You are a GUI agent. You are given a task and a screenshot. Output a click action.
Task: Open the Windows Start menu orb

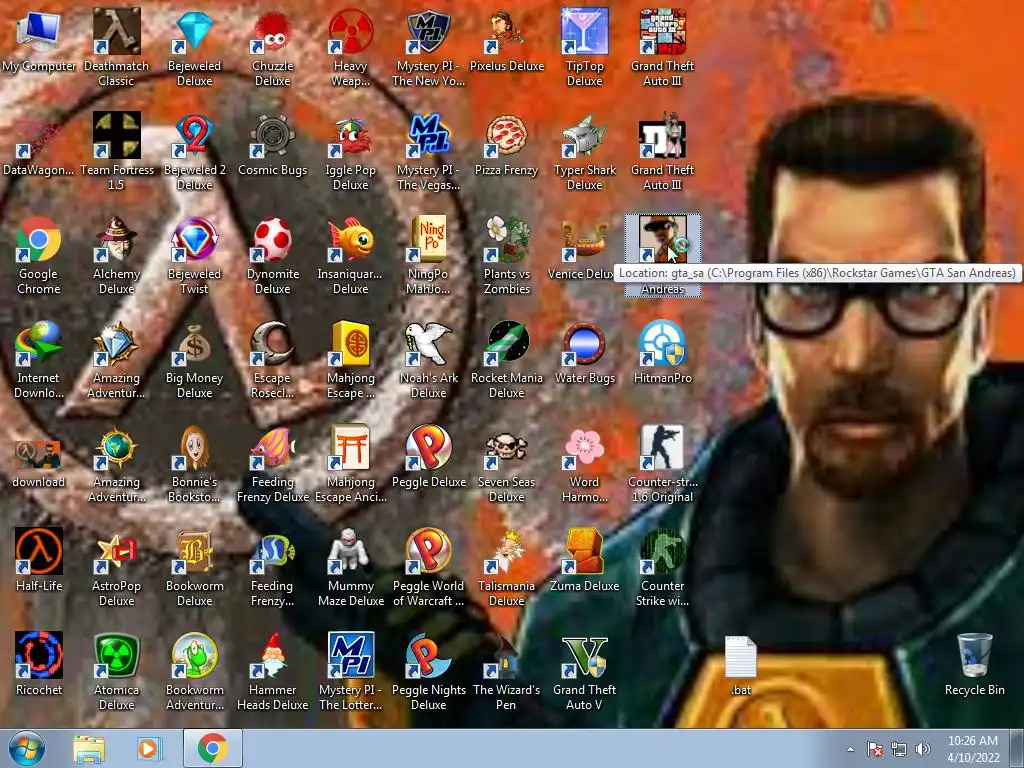27,748
